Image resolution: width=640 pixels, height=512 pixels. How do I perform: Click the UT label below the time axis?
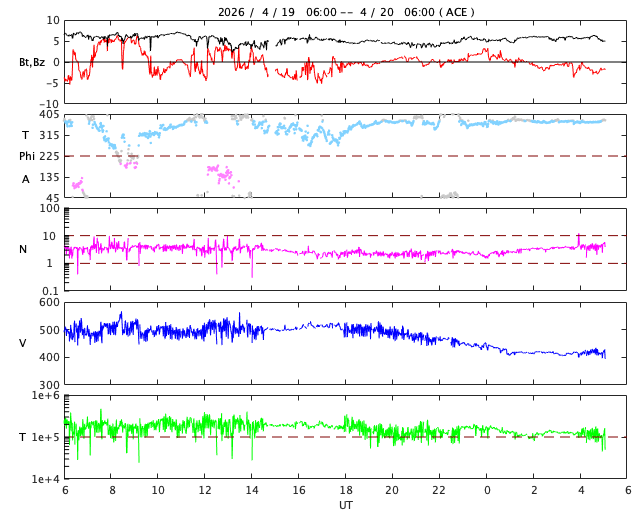(x=346, y=505)
